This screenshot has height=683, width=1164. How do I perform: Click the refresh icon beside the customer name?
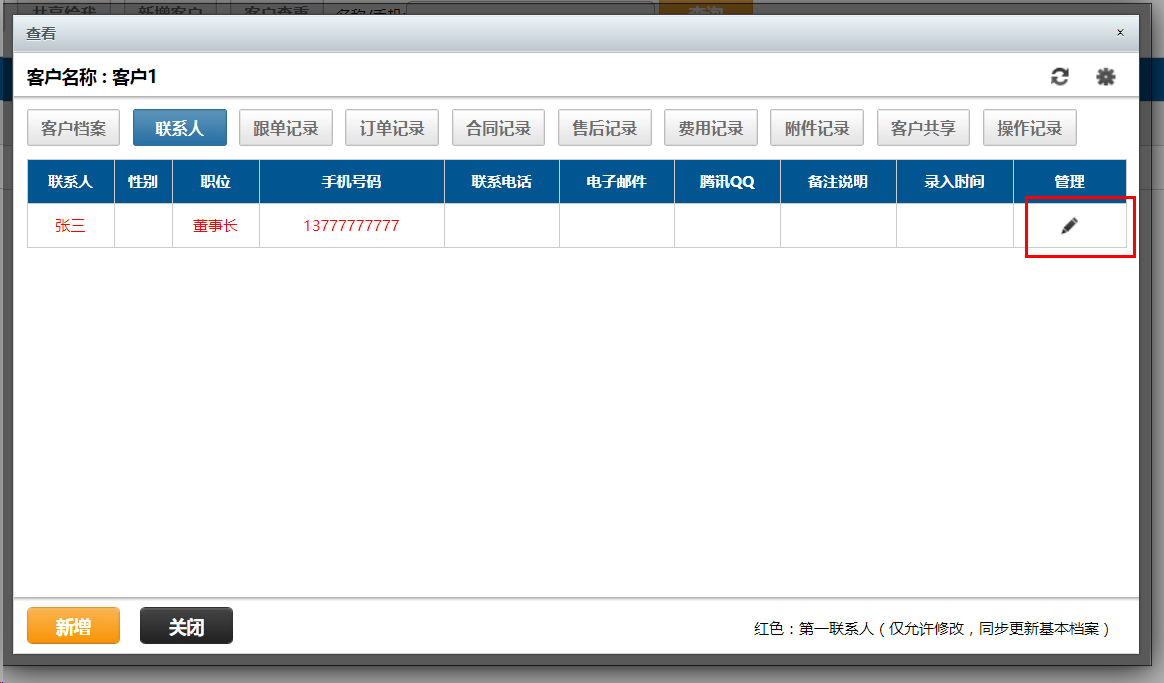[1059, 76]
